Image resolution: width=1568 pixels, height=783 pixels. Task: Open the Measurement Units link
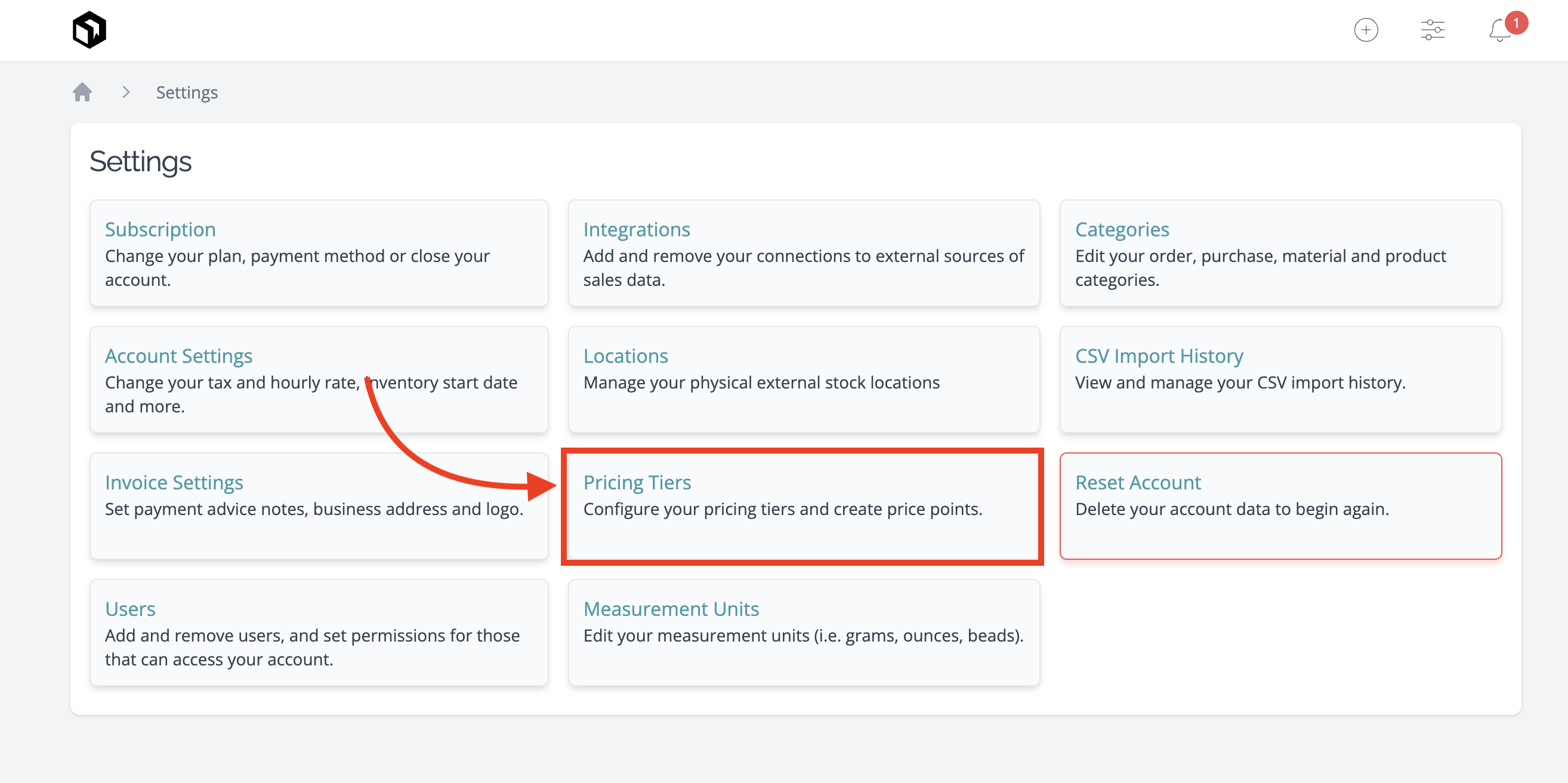671,609
